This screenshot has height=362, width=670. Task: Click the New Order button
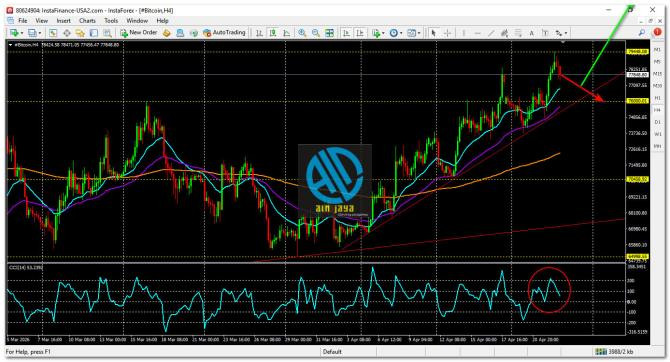point(138,32)
